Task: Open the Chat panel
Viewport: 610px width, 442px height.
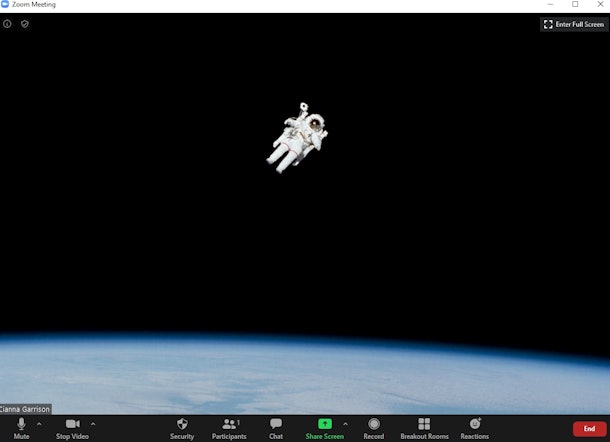Action: [276, 427]
